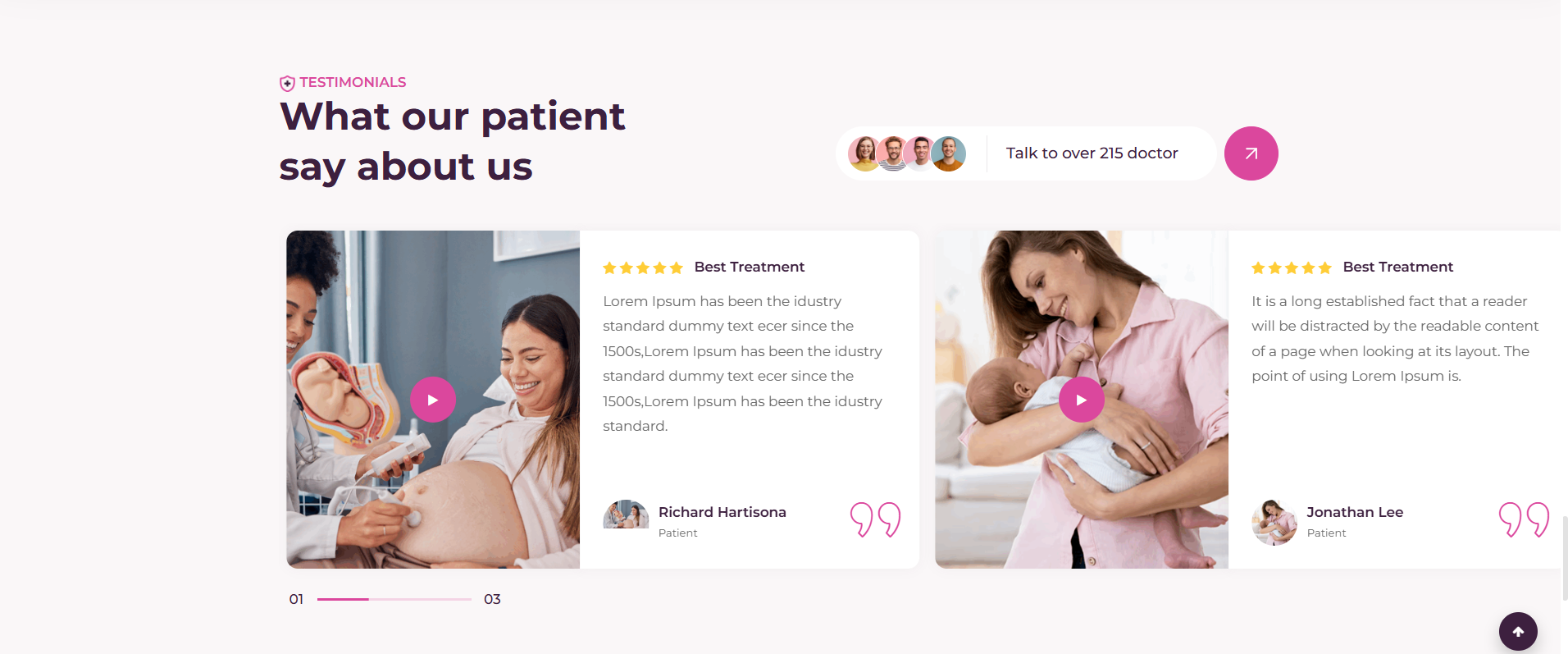Click Jonathan Lee's avatar thumbnail
Image resolution: width=1568 pixels, height=654 pixels.
[x=1274, y=522]
